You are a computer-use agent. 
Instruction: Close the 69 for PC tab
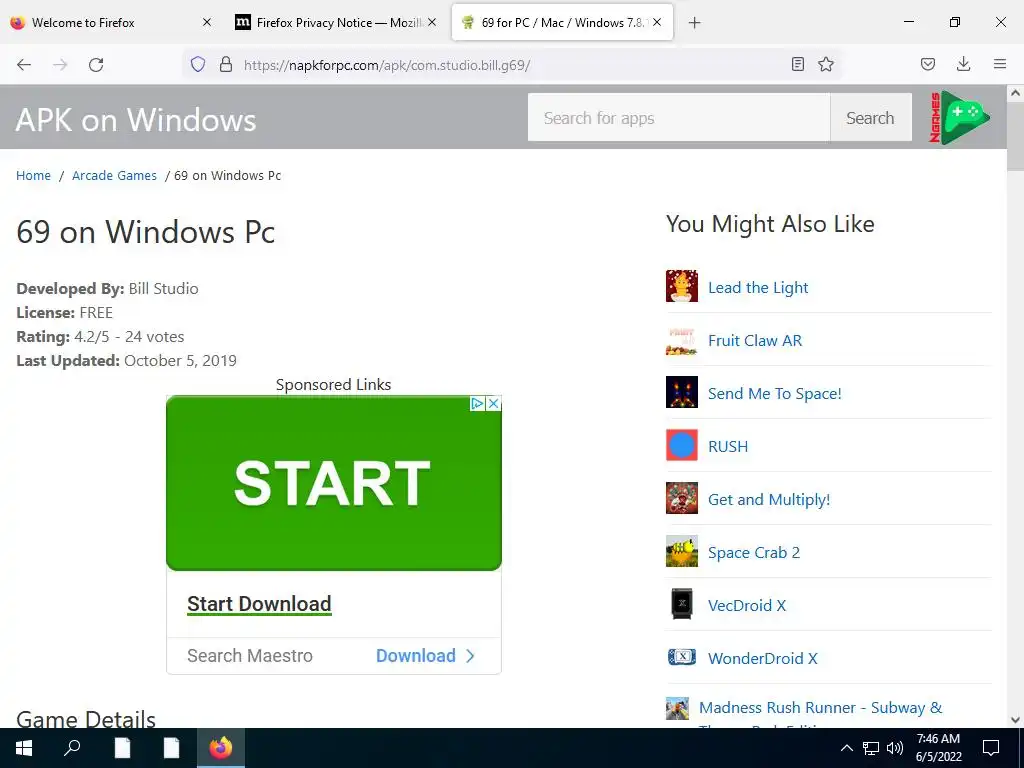[657, 22]
